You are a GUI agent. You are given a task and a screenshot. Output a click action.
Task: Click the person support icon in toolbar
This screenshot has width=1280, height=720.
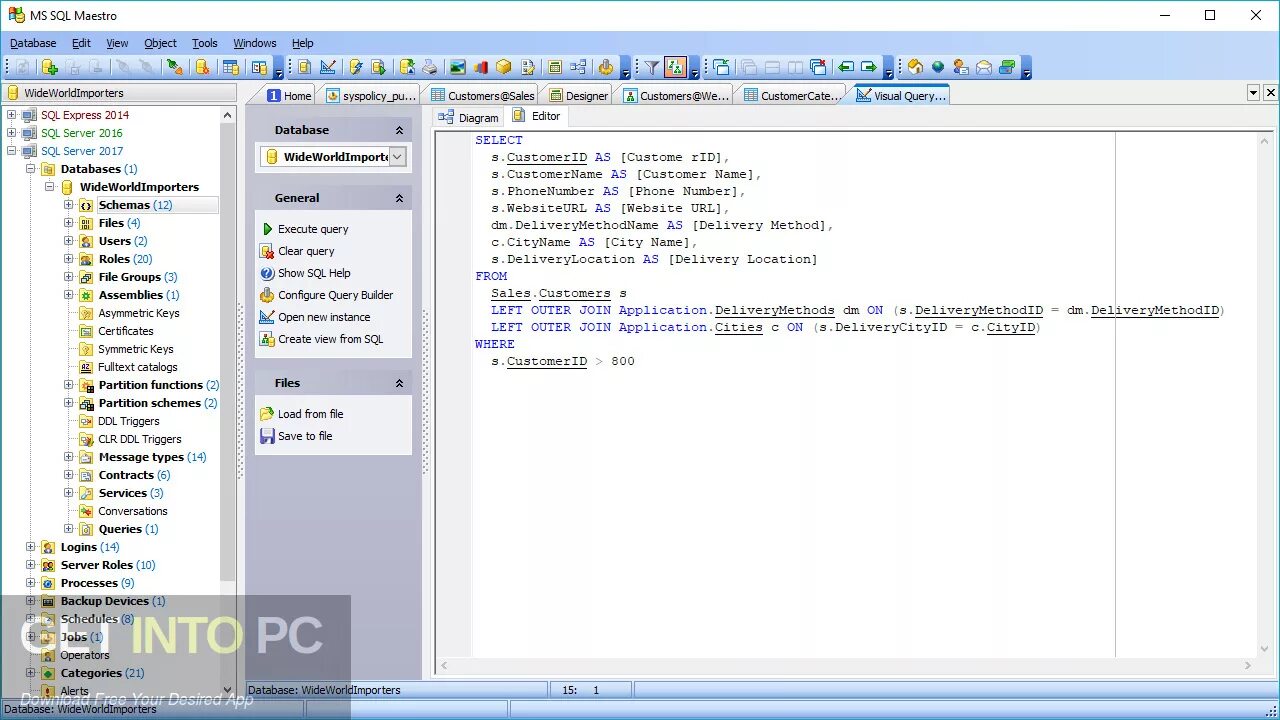pos(961,67)
